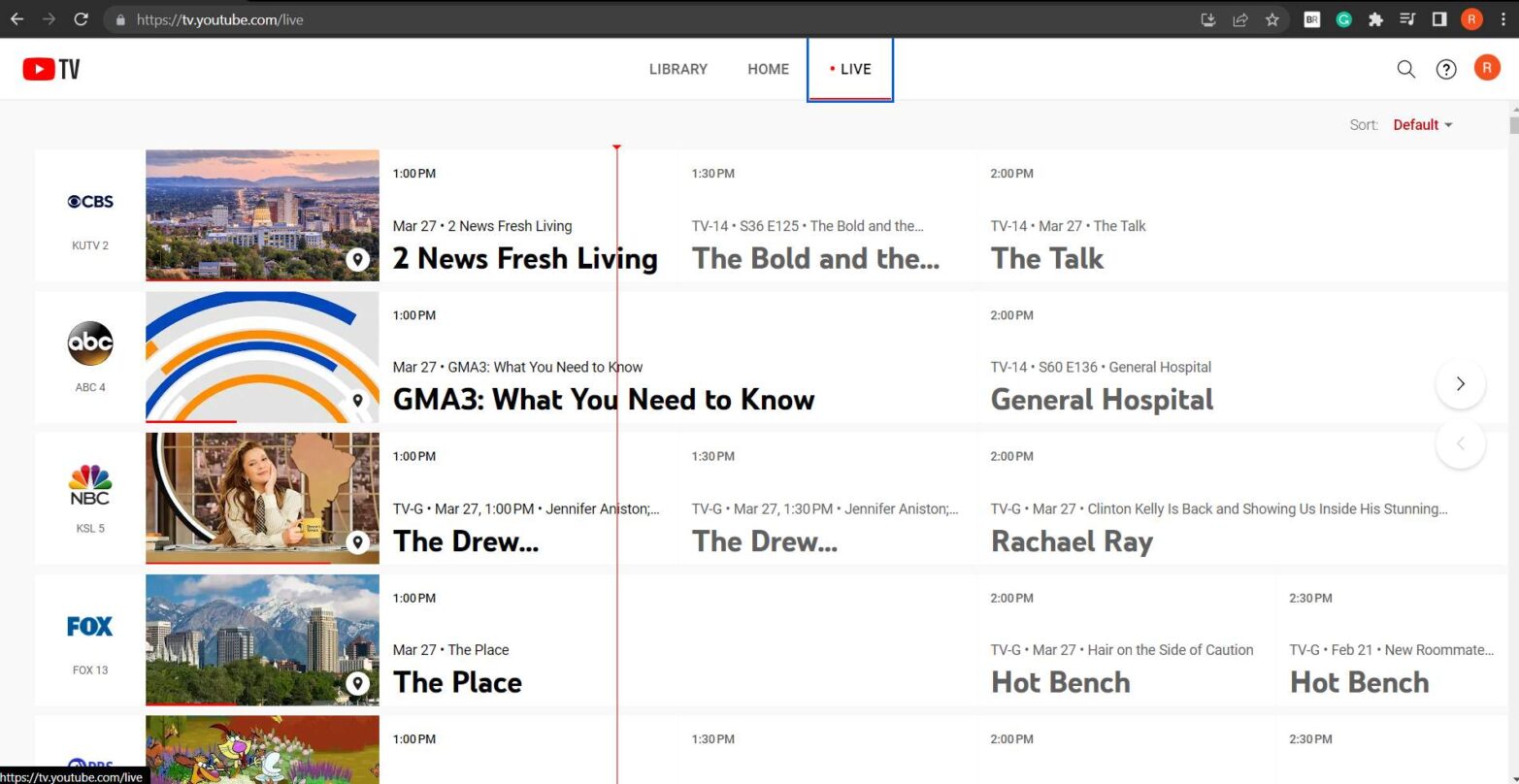The height and width of the screenshot is (784, 1519).
Task: Select the ABC 4 channel logo
Action: click(x=89, y=343)
